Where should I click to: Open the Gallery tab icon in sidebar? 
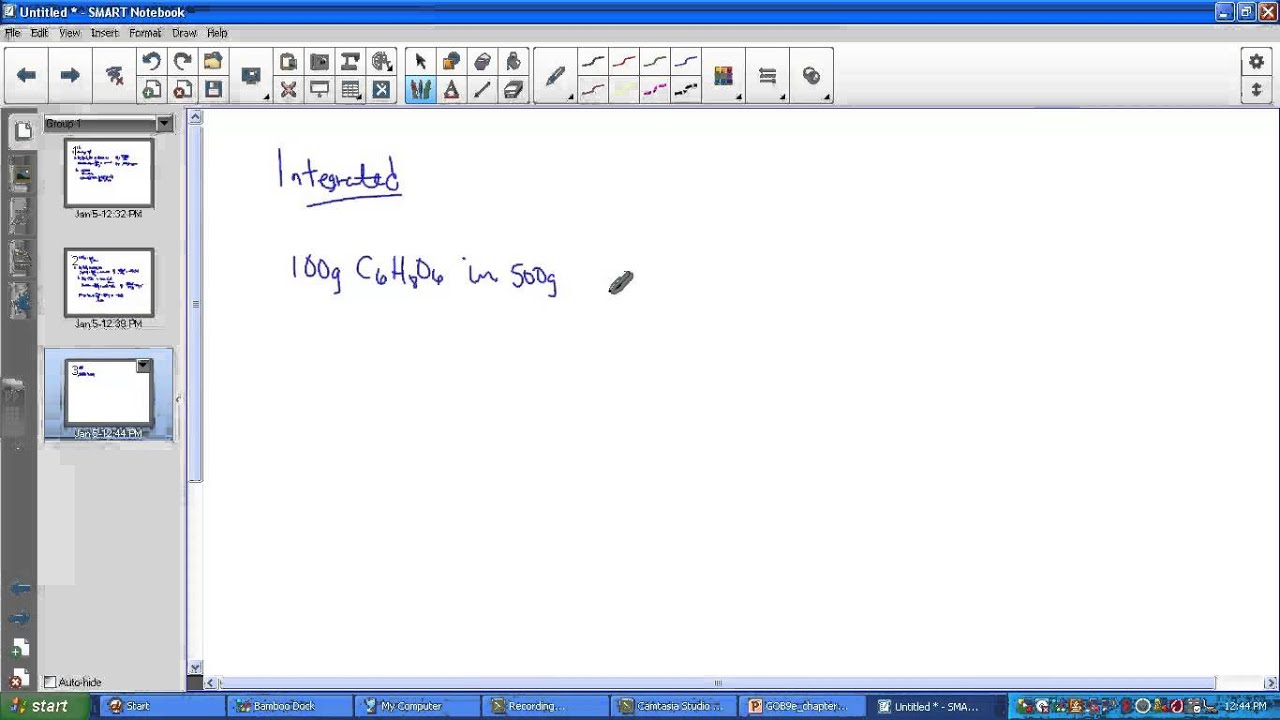point(20,174)
